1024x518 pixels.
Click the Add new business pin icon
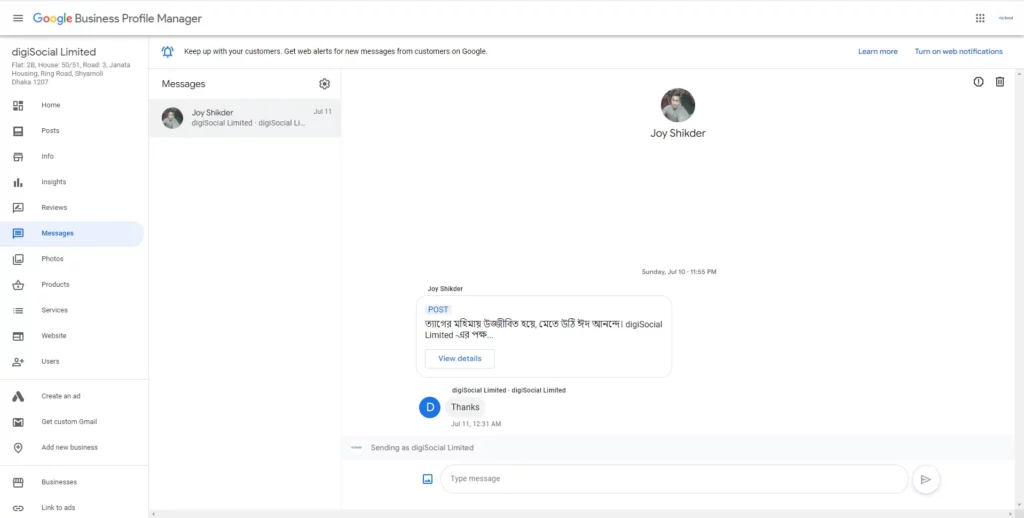click(x=18, y=447)
